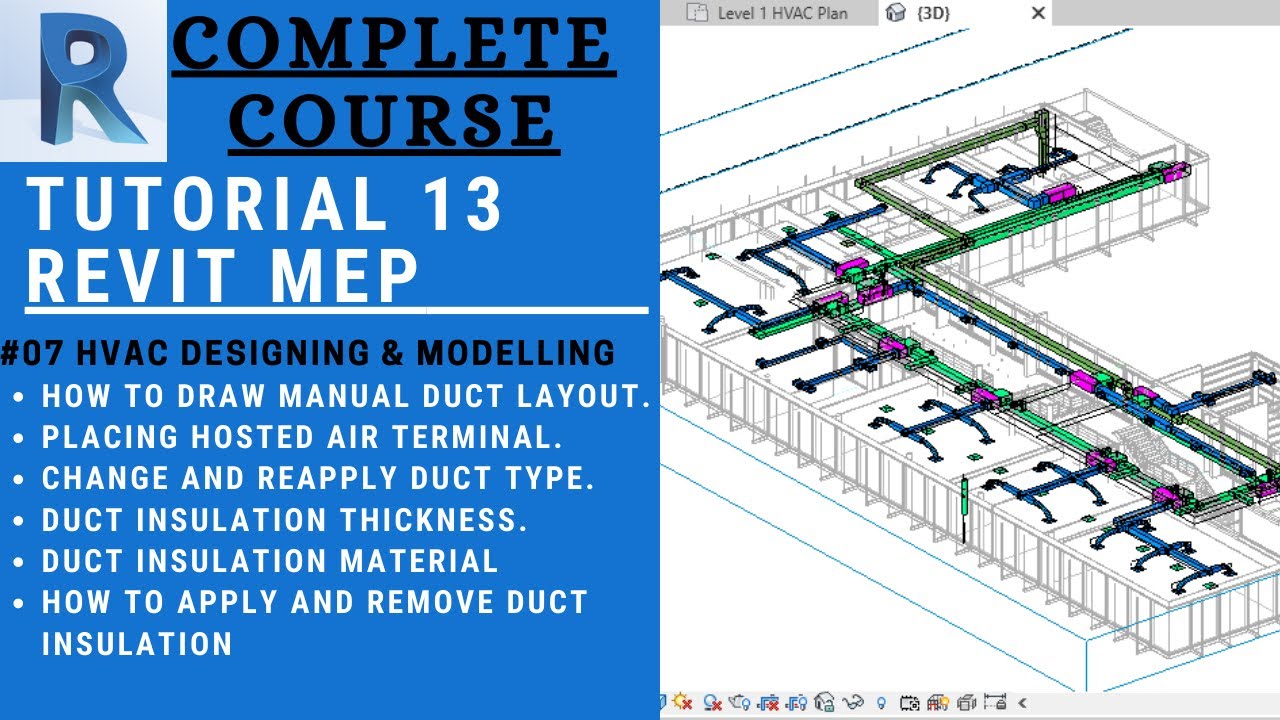This screenshot has width=1280, height=720.
Task: Toggle the Reveal Constraints icon
Action: (x=996, y=702)
